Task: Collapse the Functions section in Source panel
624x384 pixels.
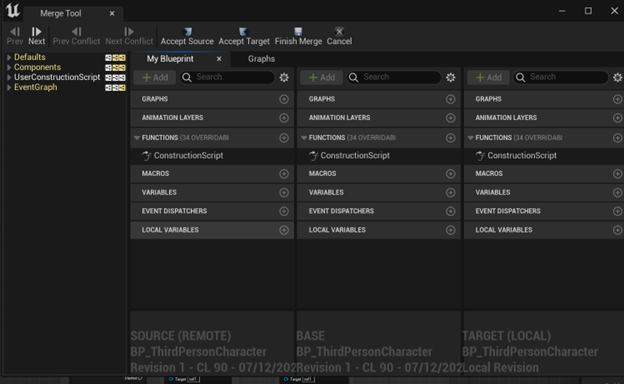Action: 137,138
